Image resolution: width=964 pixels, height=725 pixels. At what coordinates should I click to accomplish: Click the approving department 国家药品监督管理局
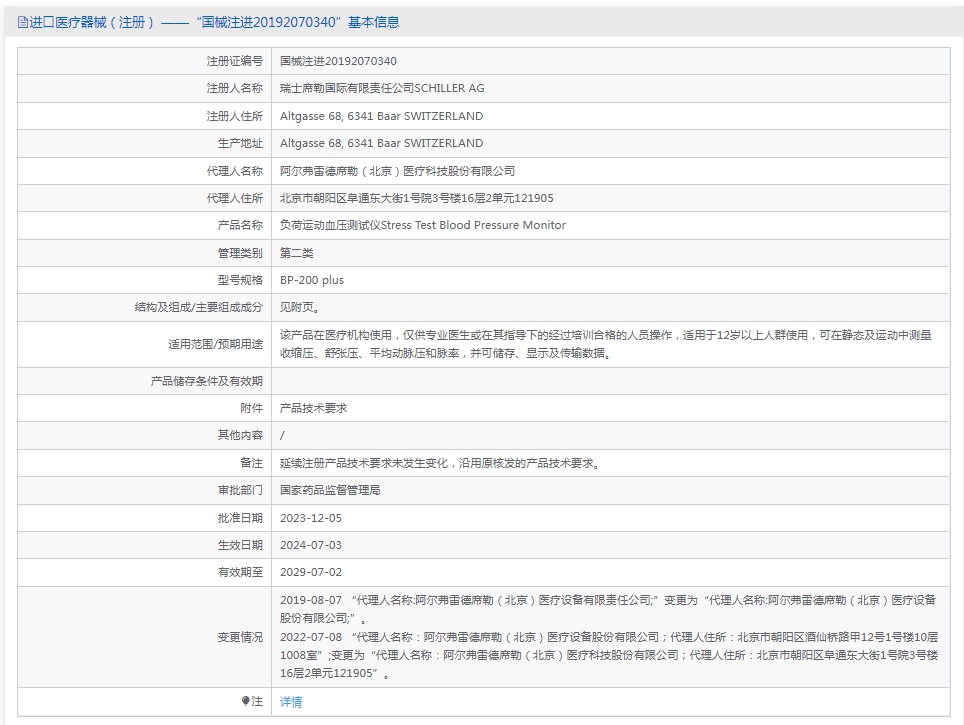coord(330,490)
